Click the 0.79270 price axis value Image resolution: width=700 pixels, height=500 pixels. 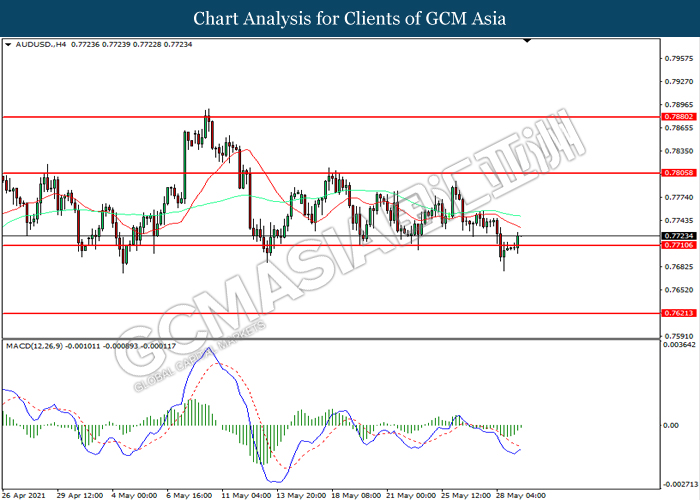(x=679, y=82)
